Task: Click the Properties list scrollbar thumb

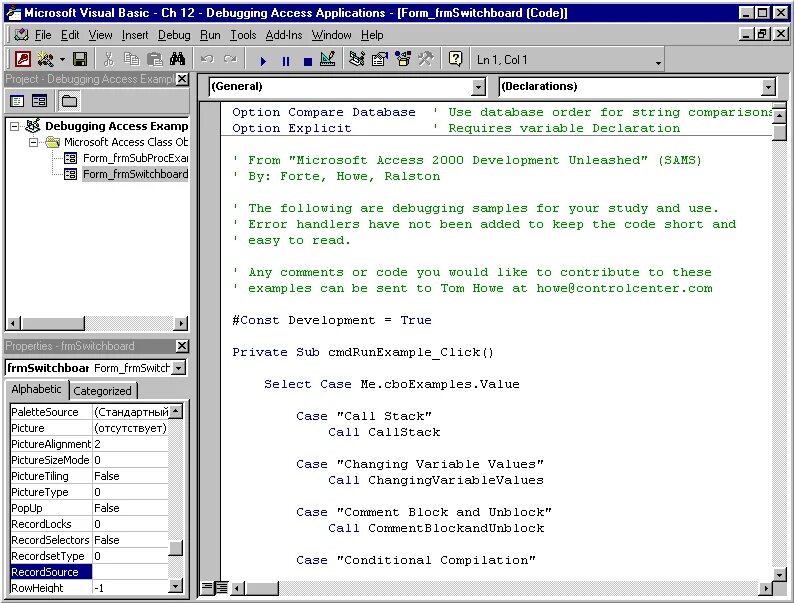Action: click(x=175, y=548)
